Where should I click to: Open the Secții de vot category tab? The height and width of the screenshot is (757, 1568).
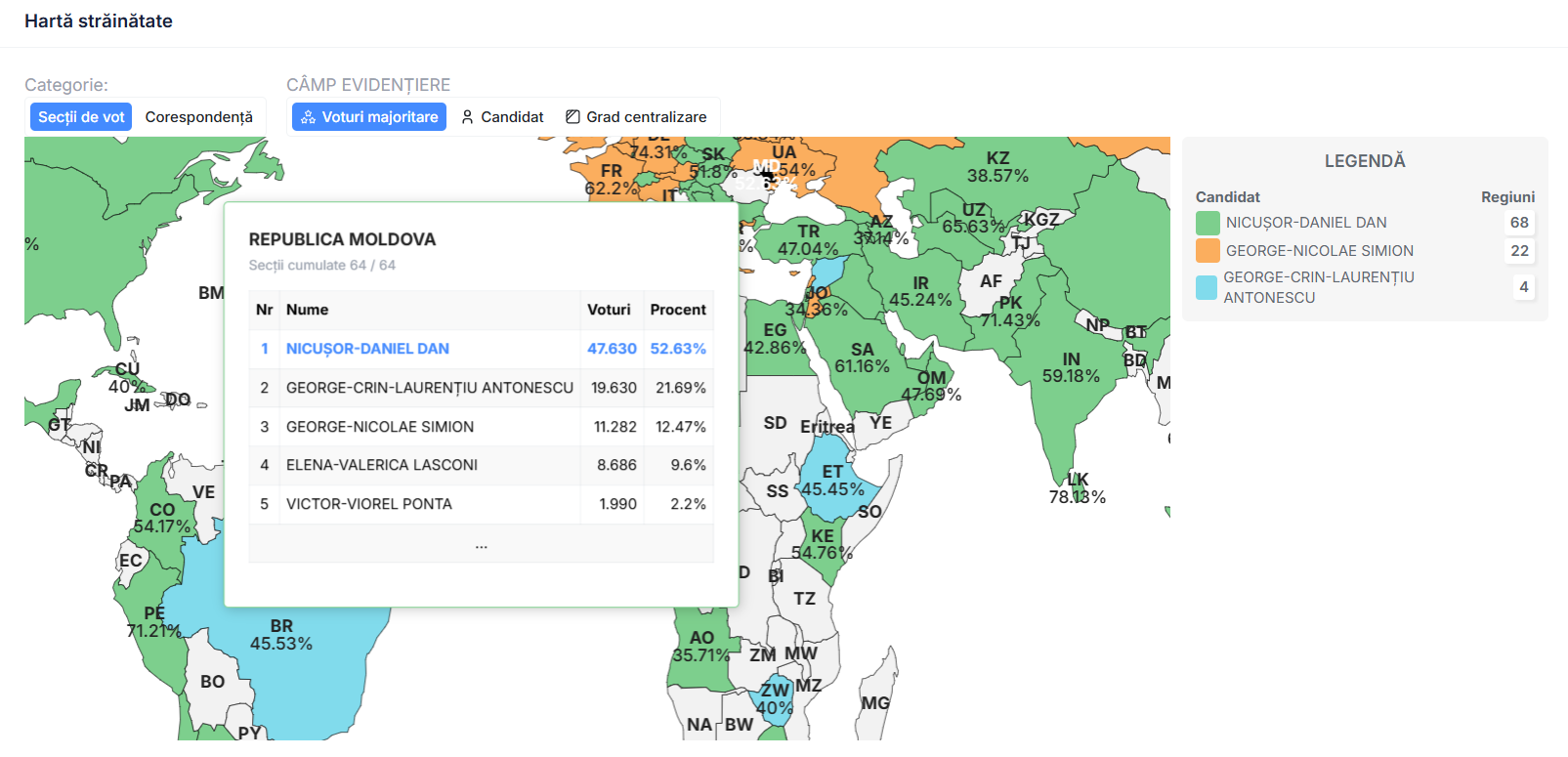(81, 117)
